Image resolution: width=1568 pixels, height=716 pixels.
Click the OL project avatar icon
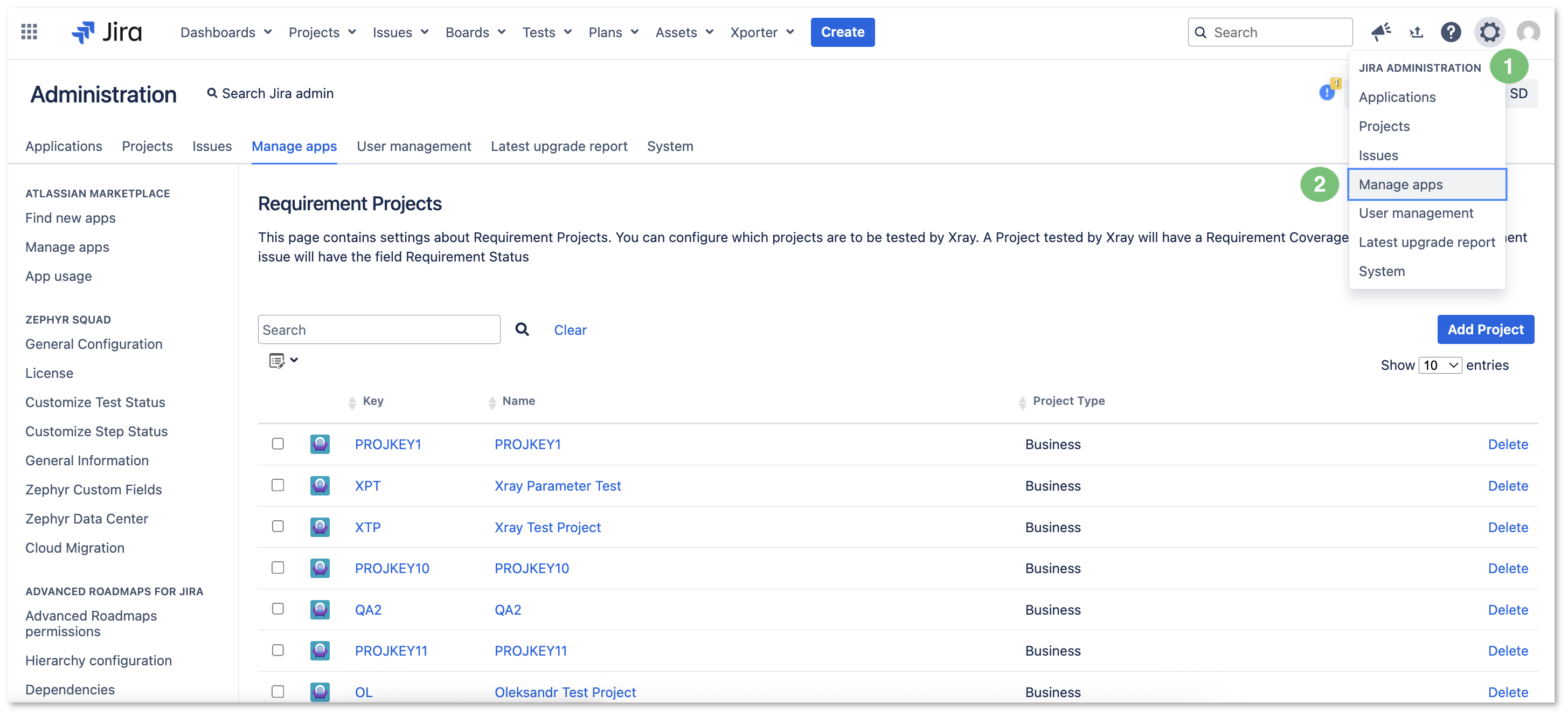coord(320,692)
